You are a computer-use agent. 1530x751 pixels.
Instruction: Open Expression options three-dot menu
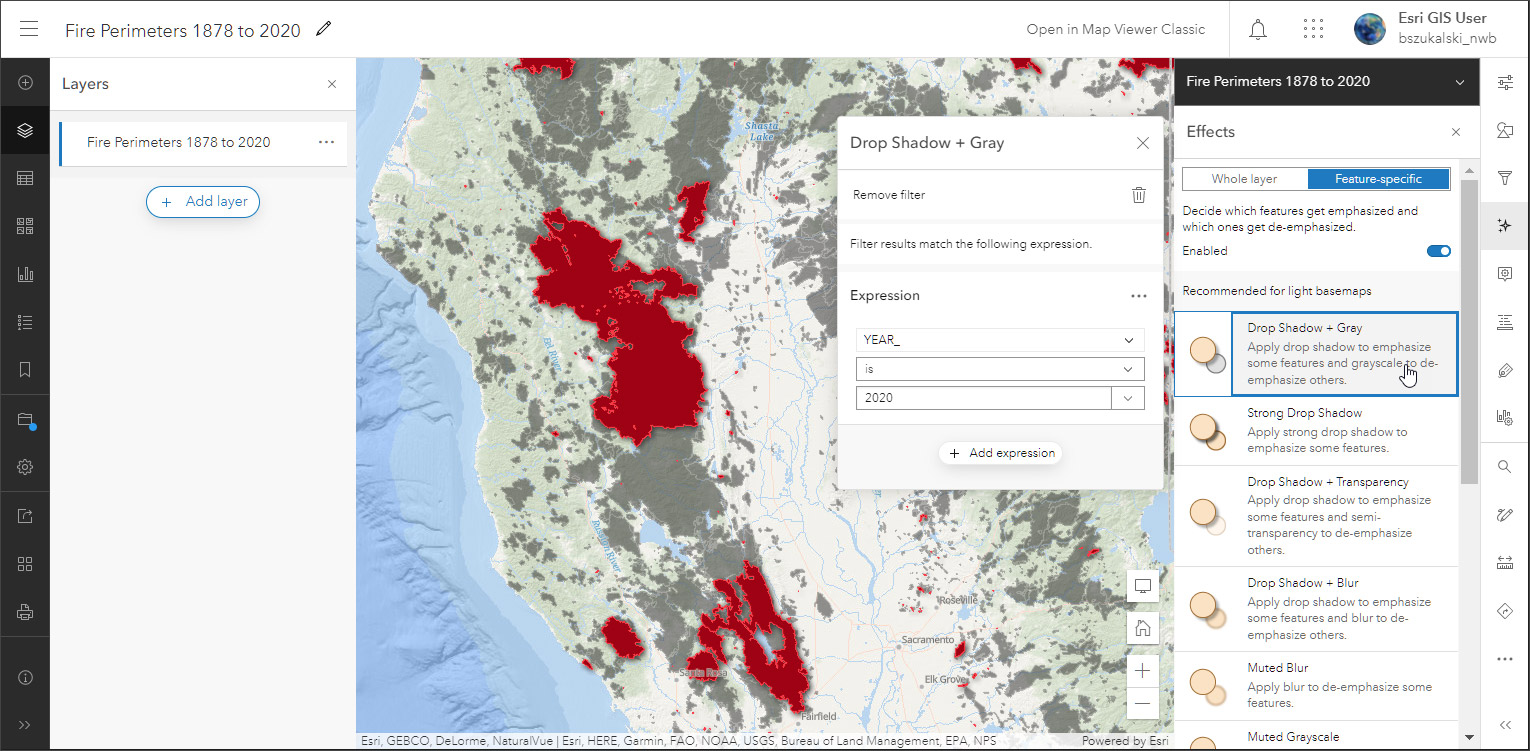(1138, 296)
